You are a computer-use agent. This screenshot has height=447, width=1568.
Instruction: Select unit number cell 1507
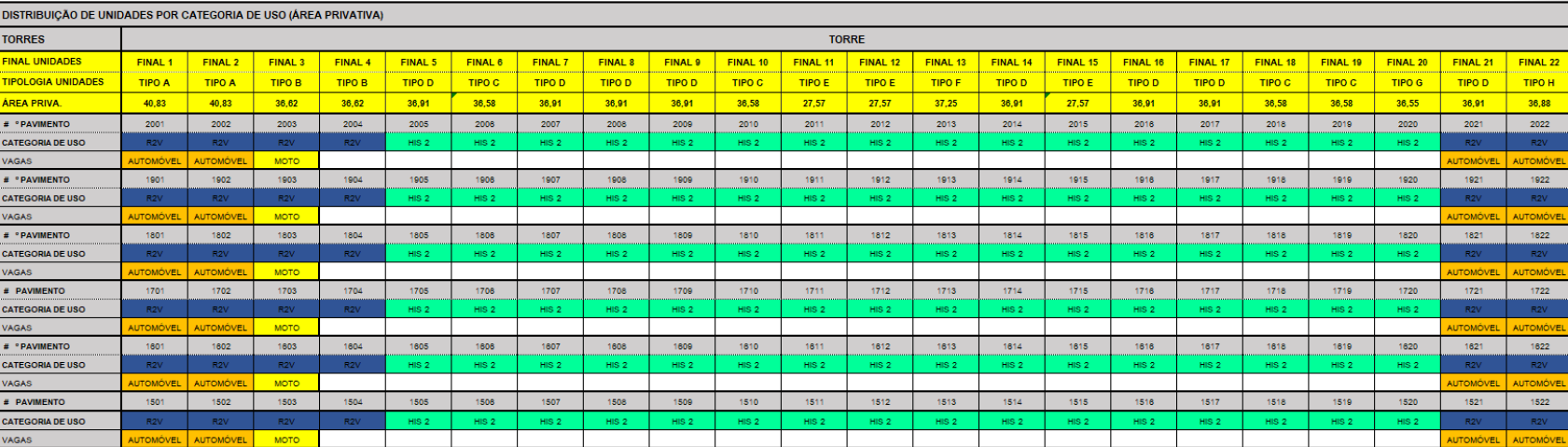(x=550, y=402)
